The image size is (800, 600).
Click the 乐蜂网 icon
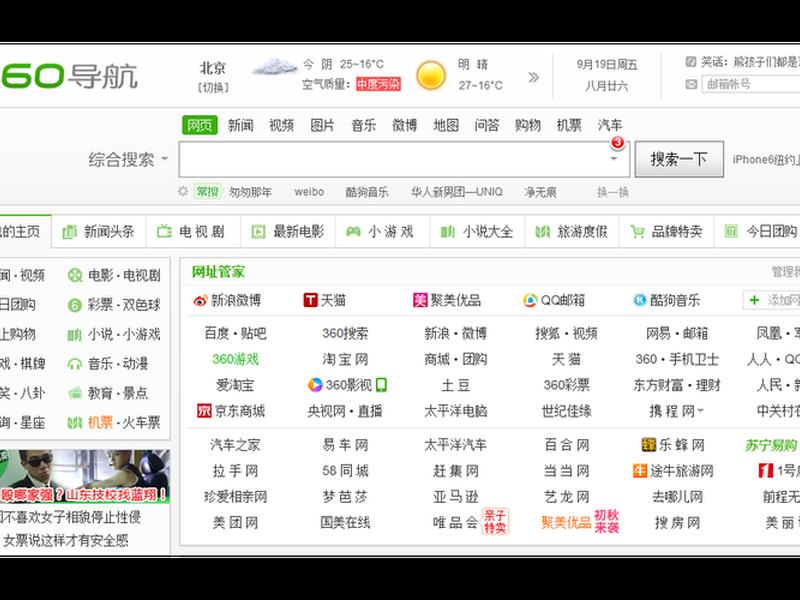tap(648, 445)
